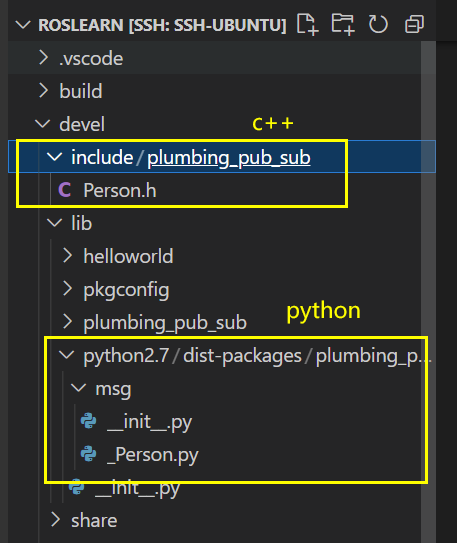Image resolution: width=457 pixels, height=543 pixels.
Task: Expand plumbing_pub_sub folder under lib
Action: pyautogui.click(x=68, y=322)
